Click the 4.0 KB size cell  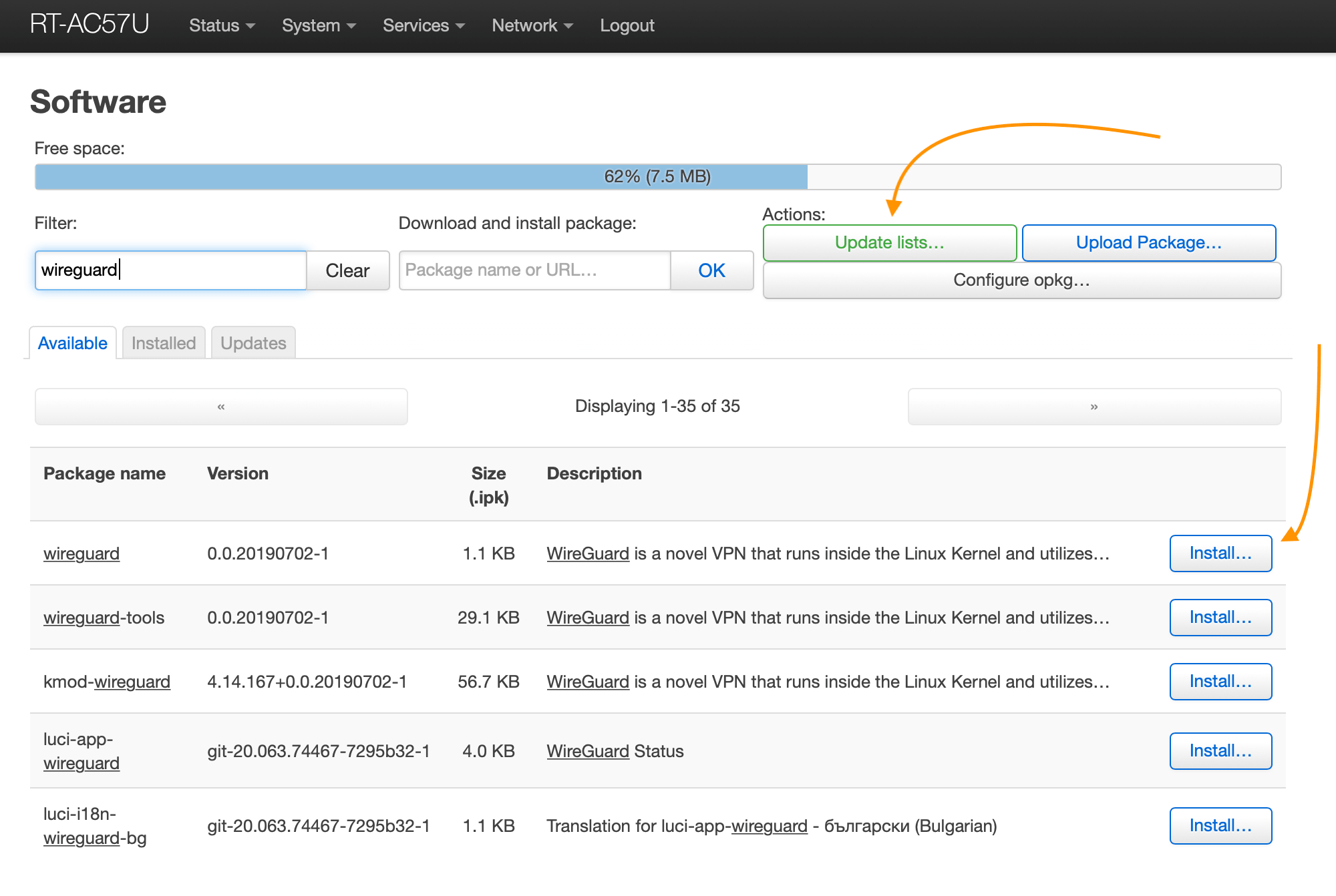click(488, 751)
